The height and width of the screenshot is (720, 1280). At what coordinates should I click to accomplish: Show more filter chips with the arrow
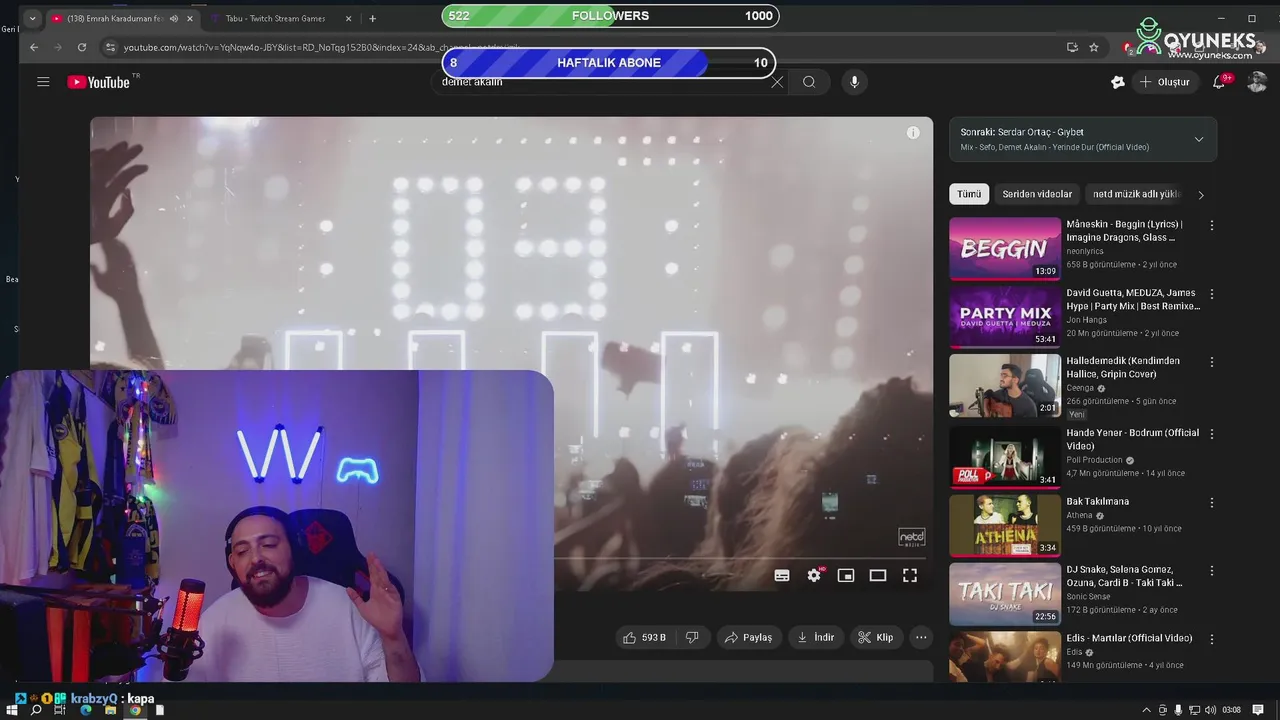tap(1201, 194)
